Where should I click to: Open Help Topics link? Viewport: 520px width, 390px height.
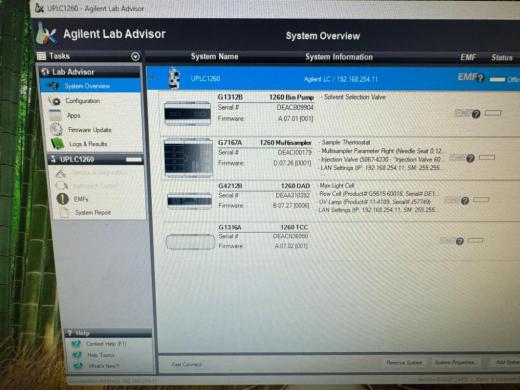click(101, 355)
